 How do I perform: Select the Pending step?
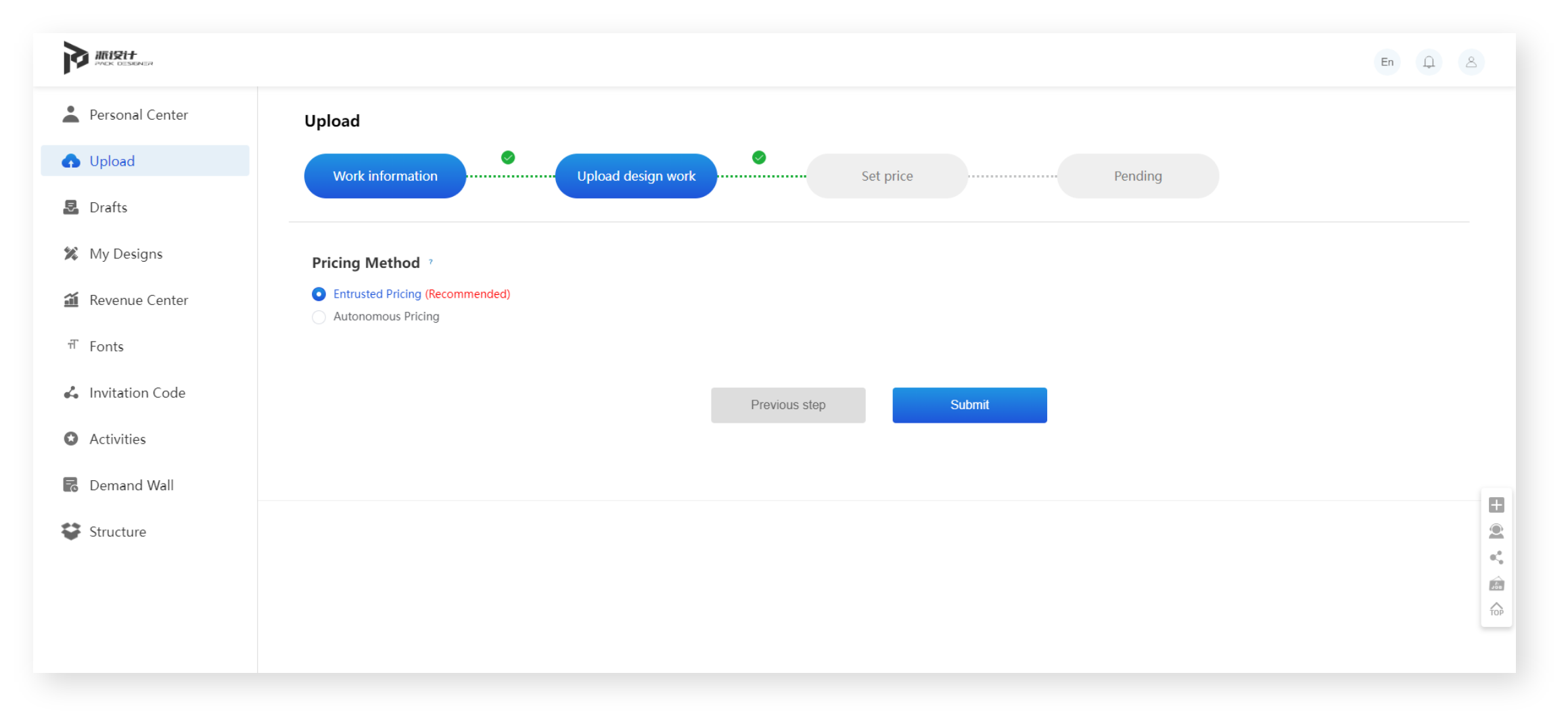(1138, 176)
